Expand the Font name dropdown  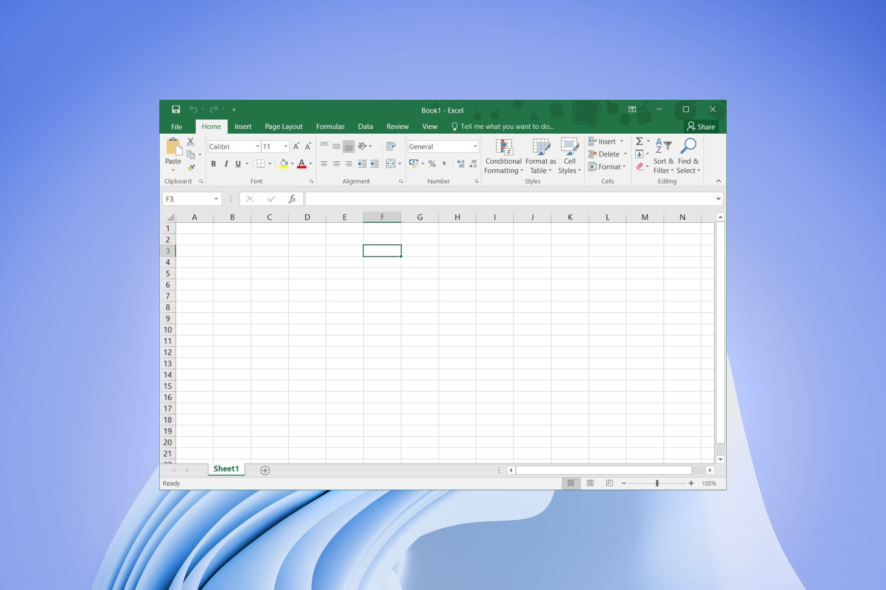point(257,146)
